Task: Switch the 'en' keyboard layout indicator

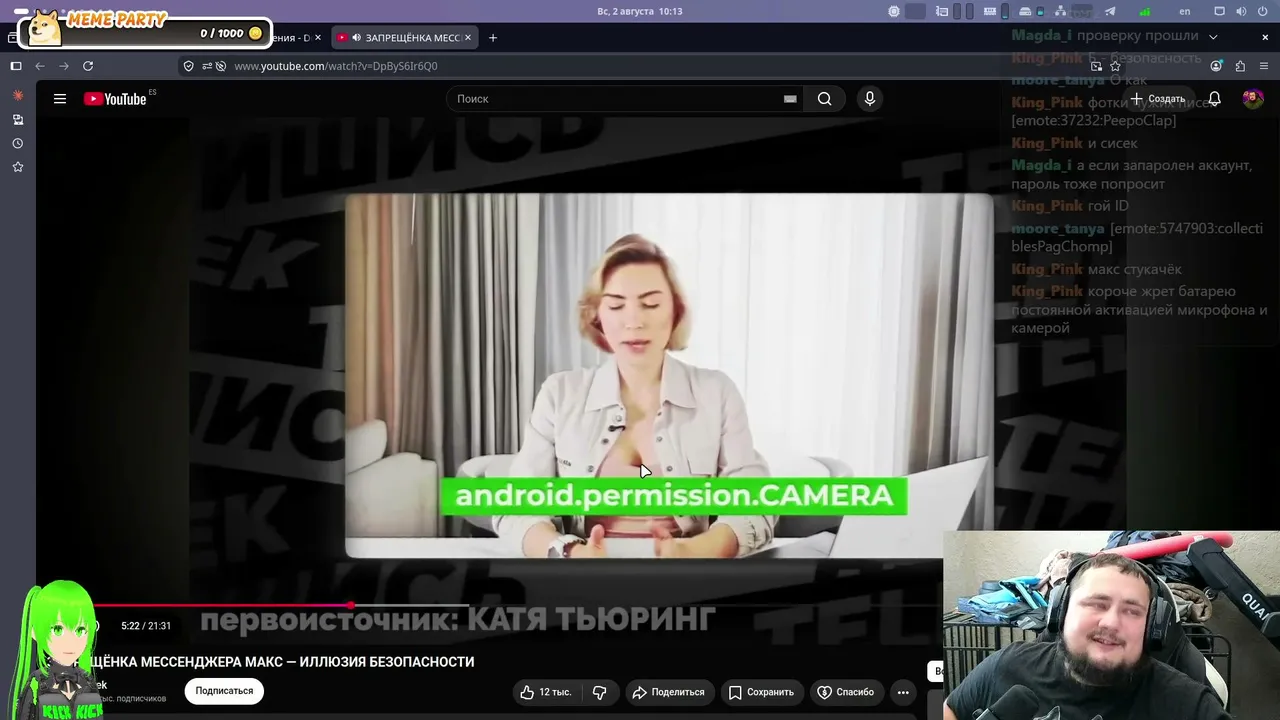Action: pyautogui.click(x=1185, y=11)
